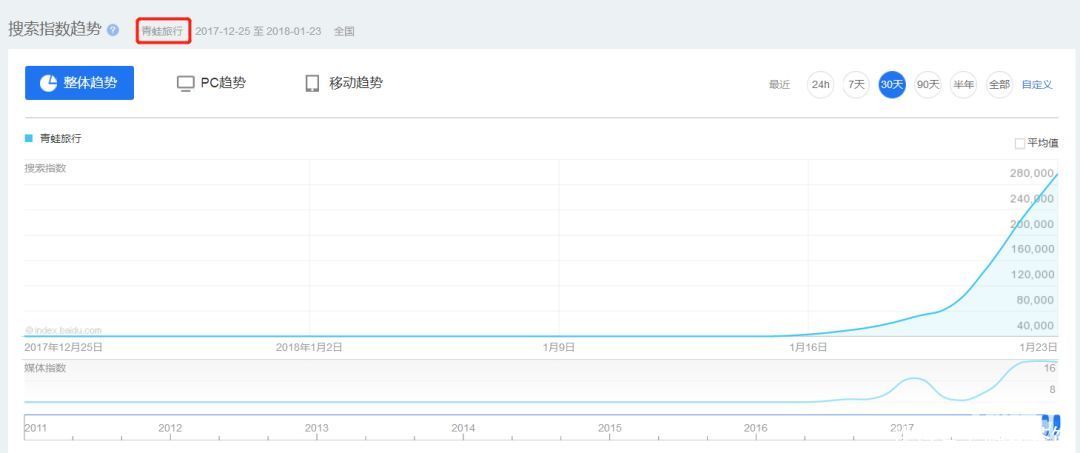This screenshot has width=1080, height=453.
Task: Select the 全部 time range
Action: tap(999, 85)
